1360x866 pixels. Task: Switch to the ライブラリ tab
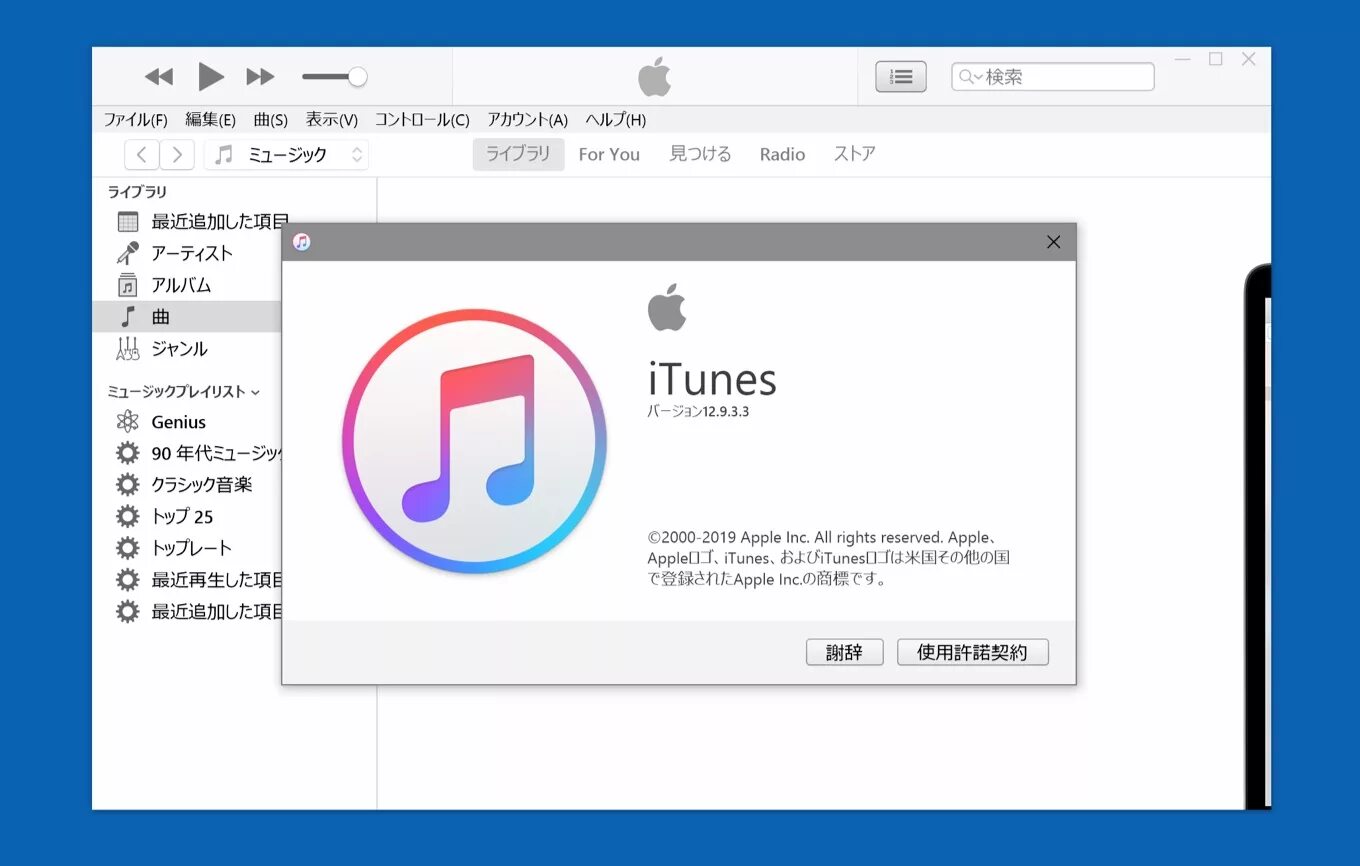tap(518, 154)
